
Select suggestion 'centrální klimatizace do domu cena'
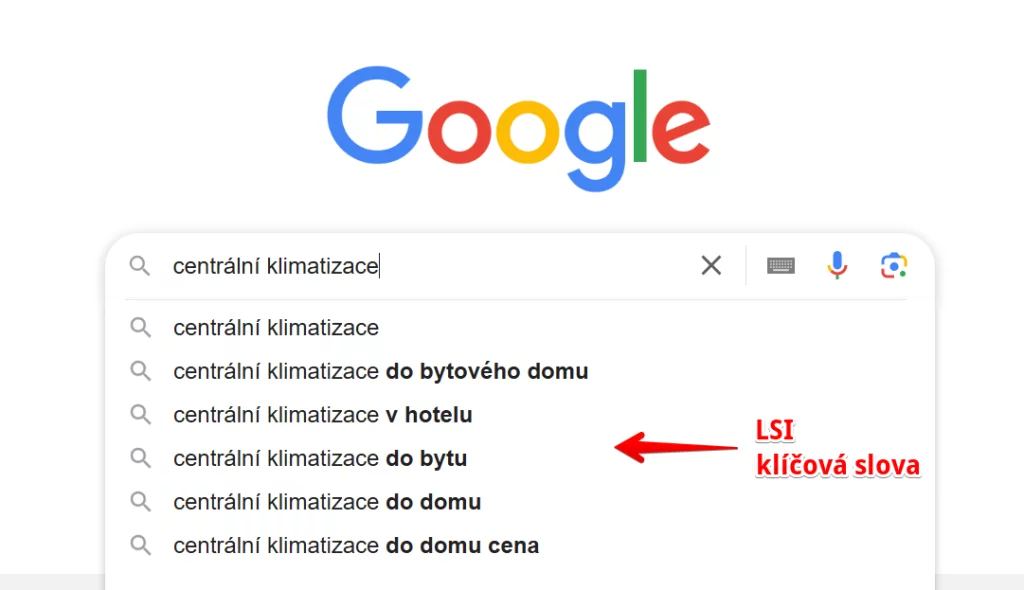pos(356,545)
